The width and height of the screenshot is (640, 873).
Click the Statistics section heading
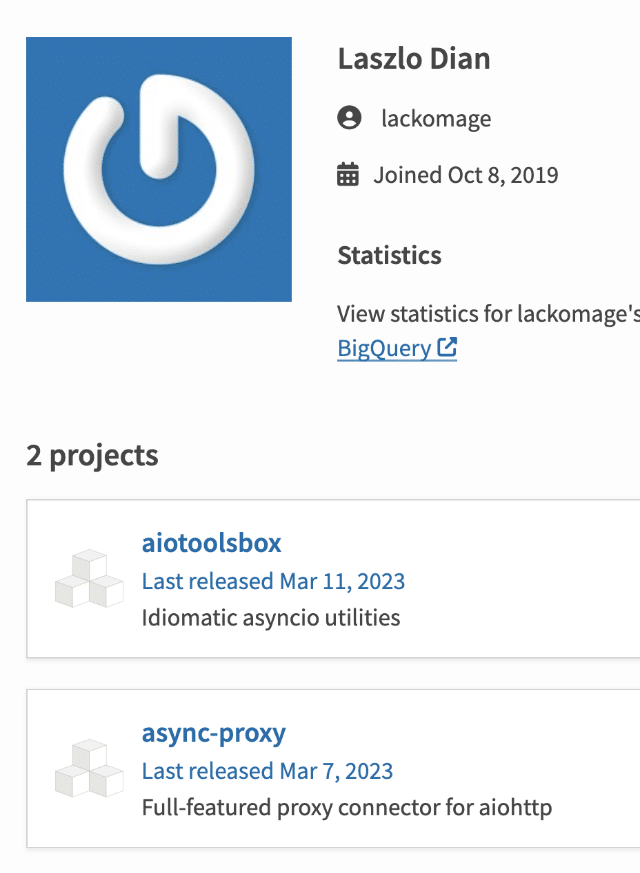click(x=389, y=255)
